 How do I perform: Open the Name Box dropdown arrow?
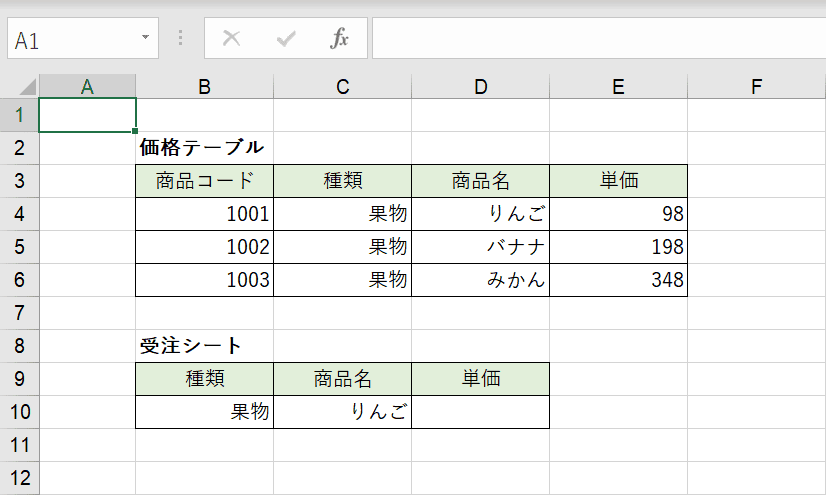tap(145, 37)
